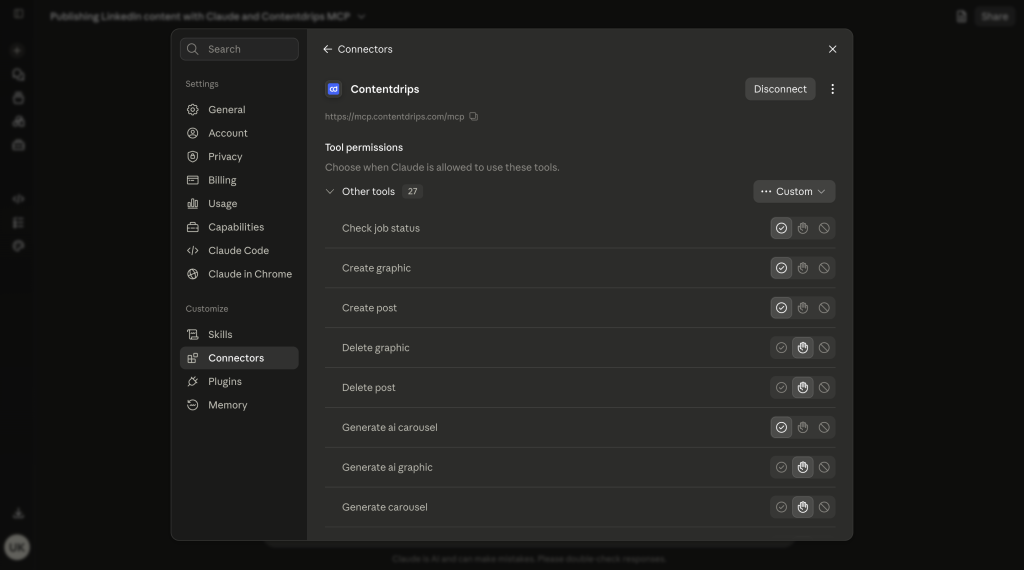Allow Generate ai graphic always
1024x570 pixels.
point(781,467)
